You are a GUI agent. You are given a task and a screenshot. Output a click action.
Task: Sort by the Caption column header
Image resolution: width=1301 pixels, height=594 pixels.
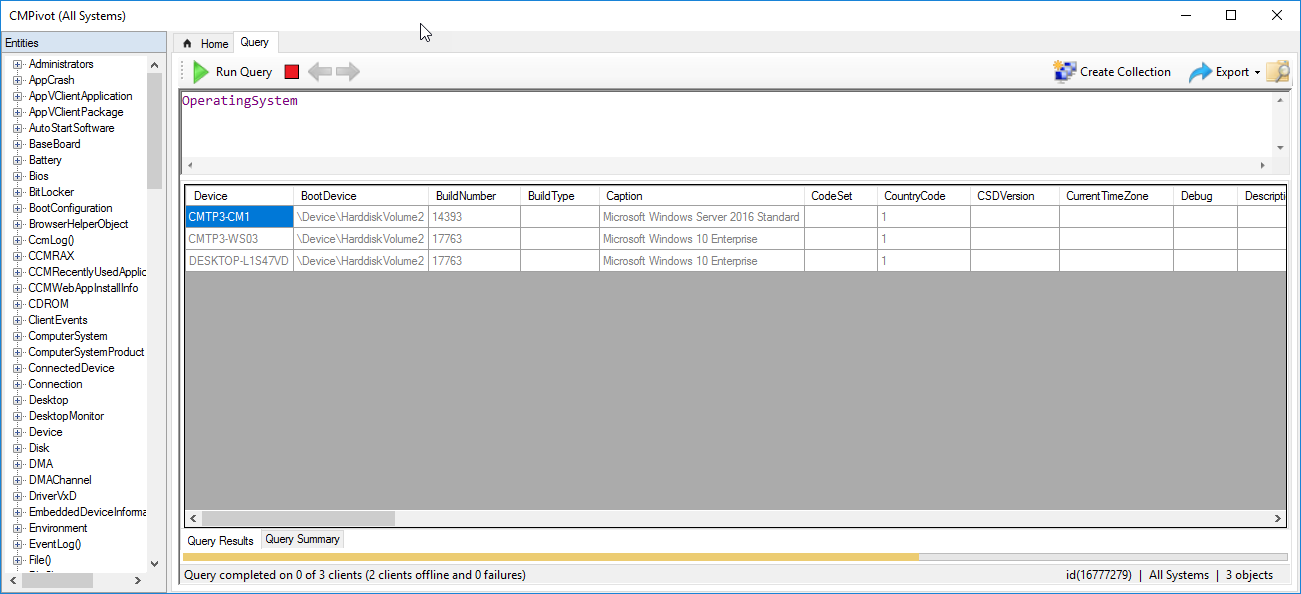coord(701,196)
